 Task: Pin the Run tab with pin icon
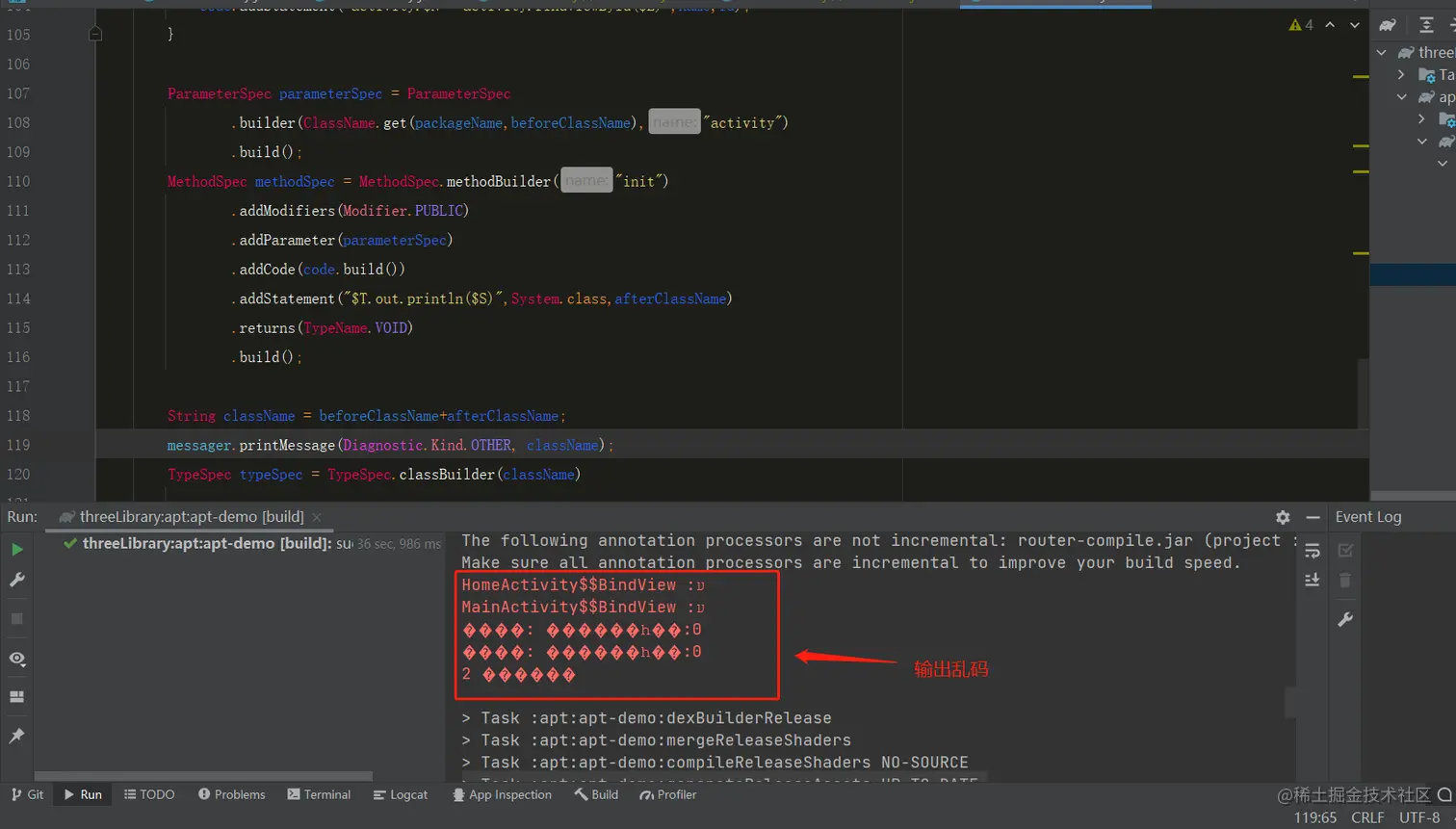(16, 736)
